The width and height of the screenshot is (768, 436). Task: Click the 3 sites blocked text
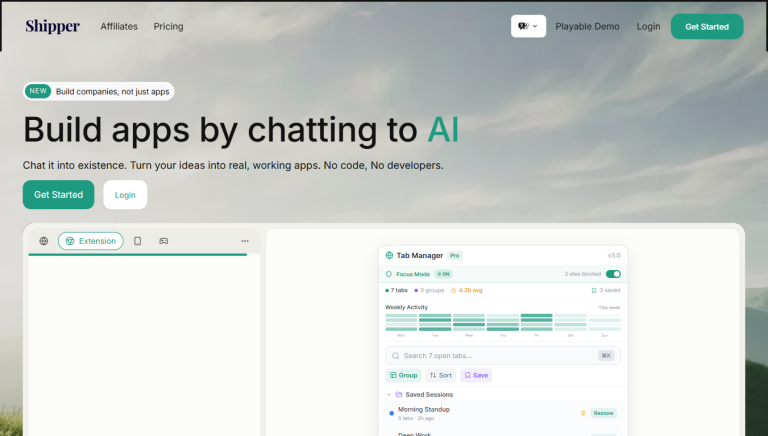point(582,274)
